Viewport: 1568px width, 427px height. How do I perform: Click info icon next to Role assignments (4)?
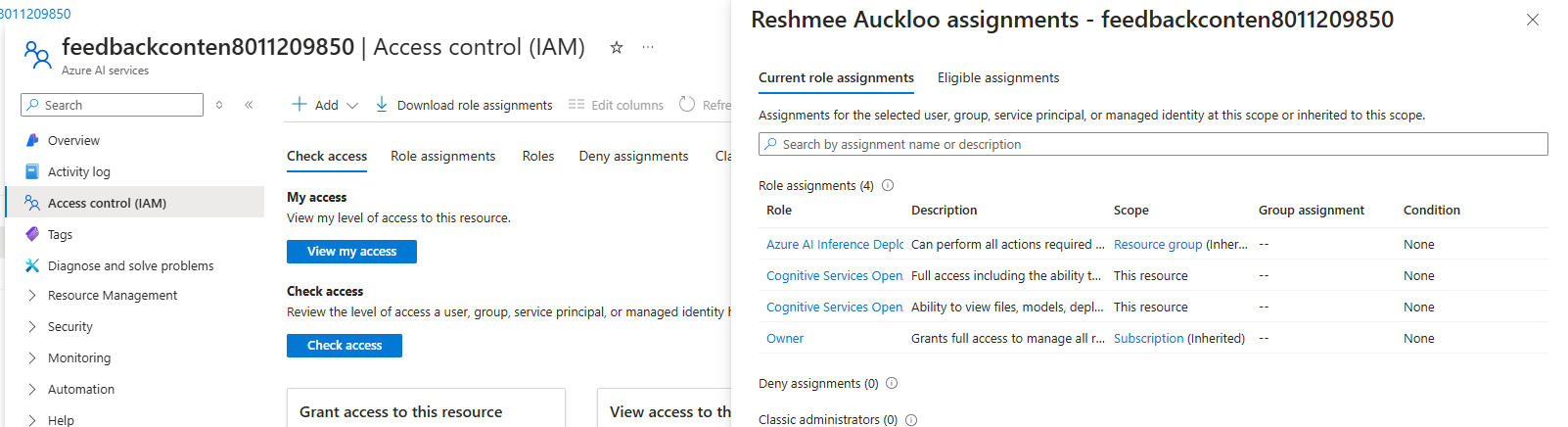click(x=888, y=185)
